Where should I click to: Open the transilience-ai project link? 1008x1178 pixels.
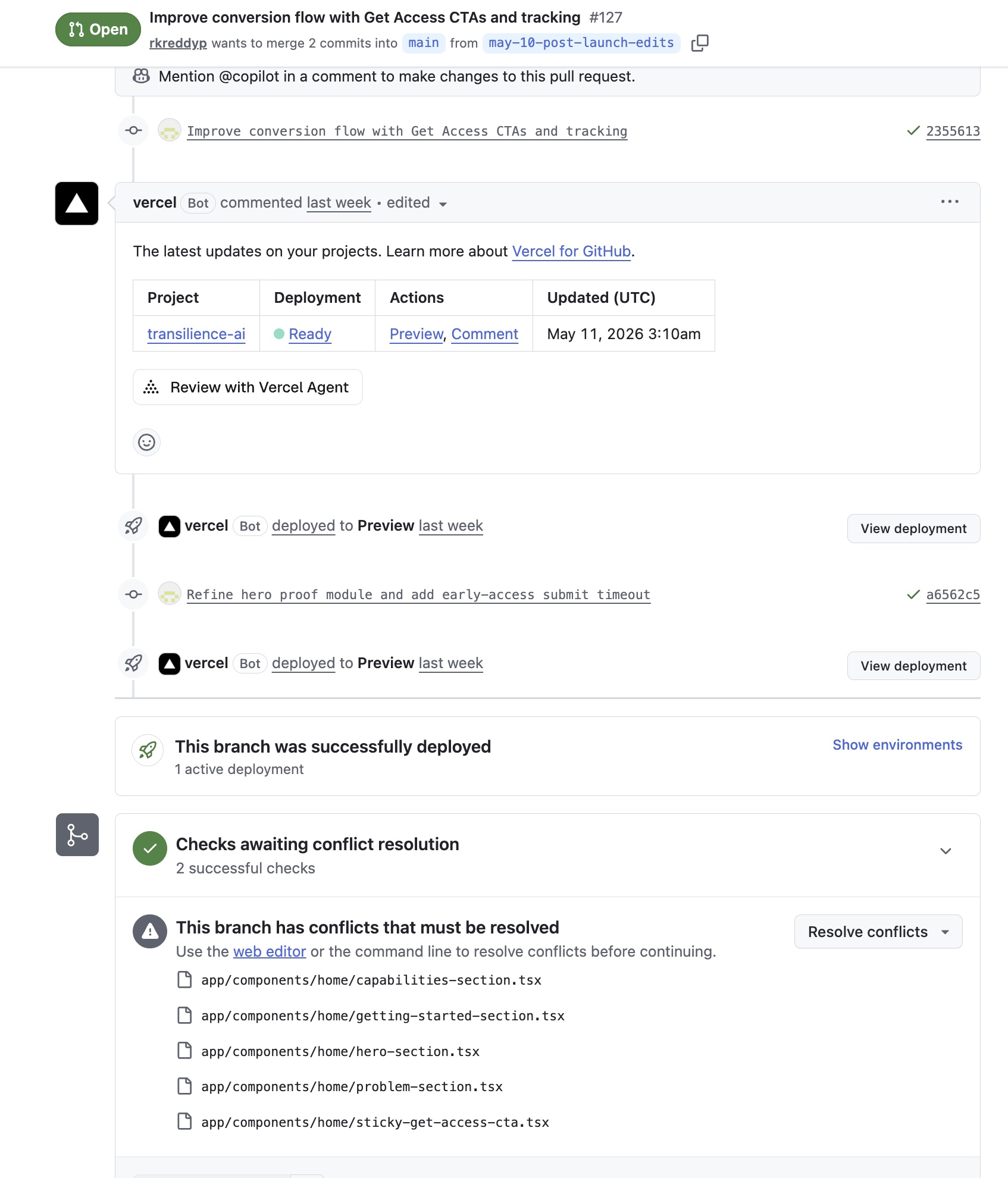tap(196, 334)
